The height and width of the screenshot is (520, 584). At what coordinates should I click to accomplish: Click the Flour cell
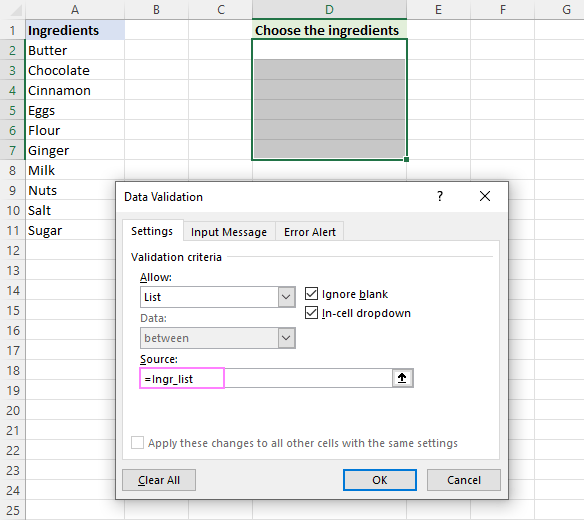click(x=75, y=130)
